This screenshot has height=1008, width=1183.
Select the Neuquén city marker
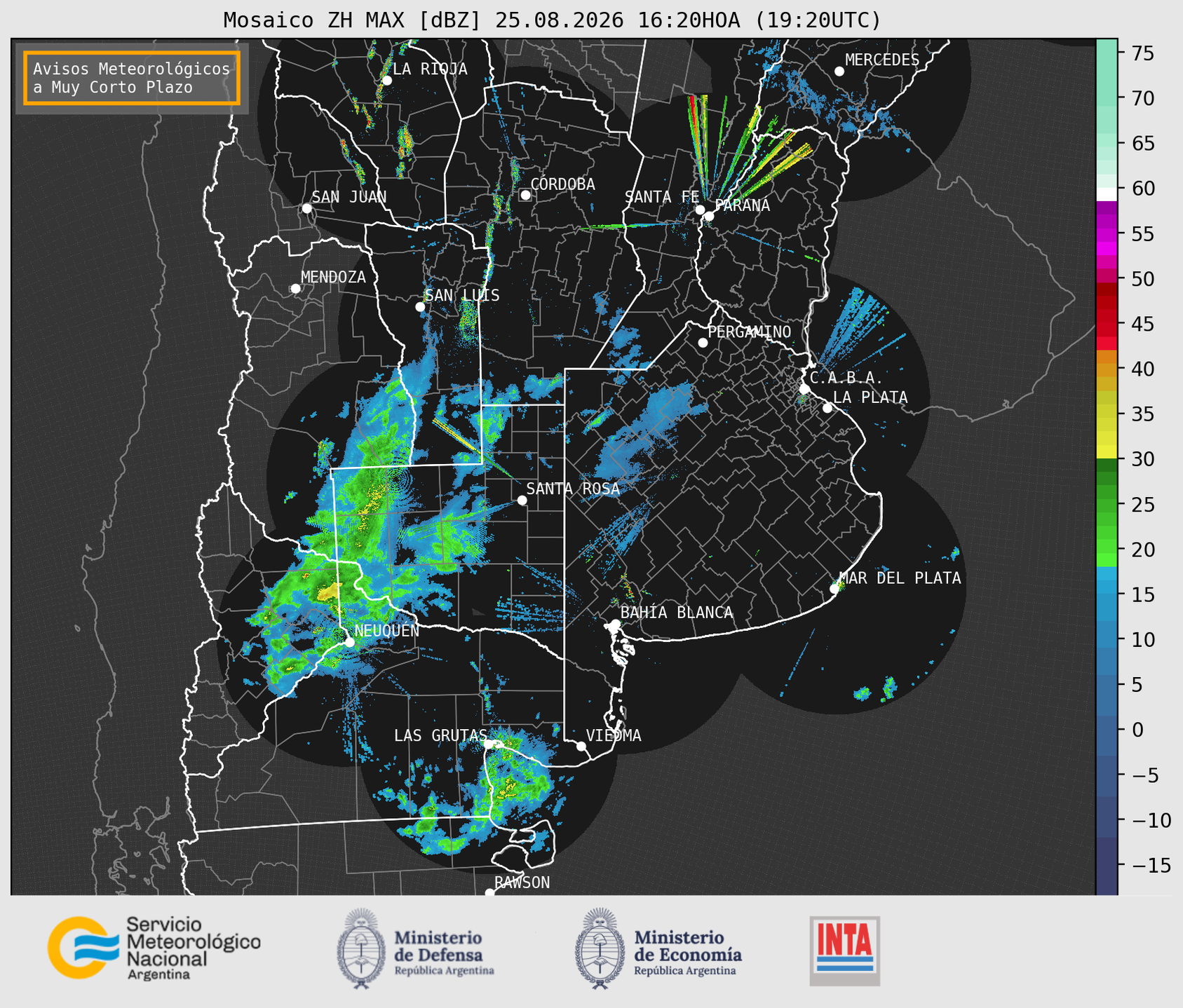pyautogui.click(x=349, y=642)
